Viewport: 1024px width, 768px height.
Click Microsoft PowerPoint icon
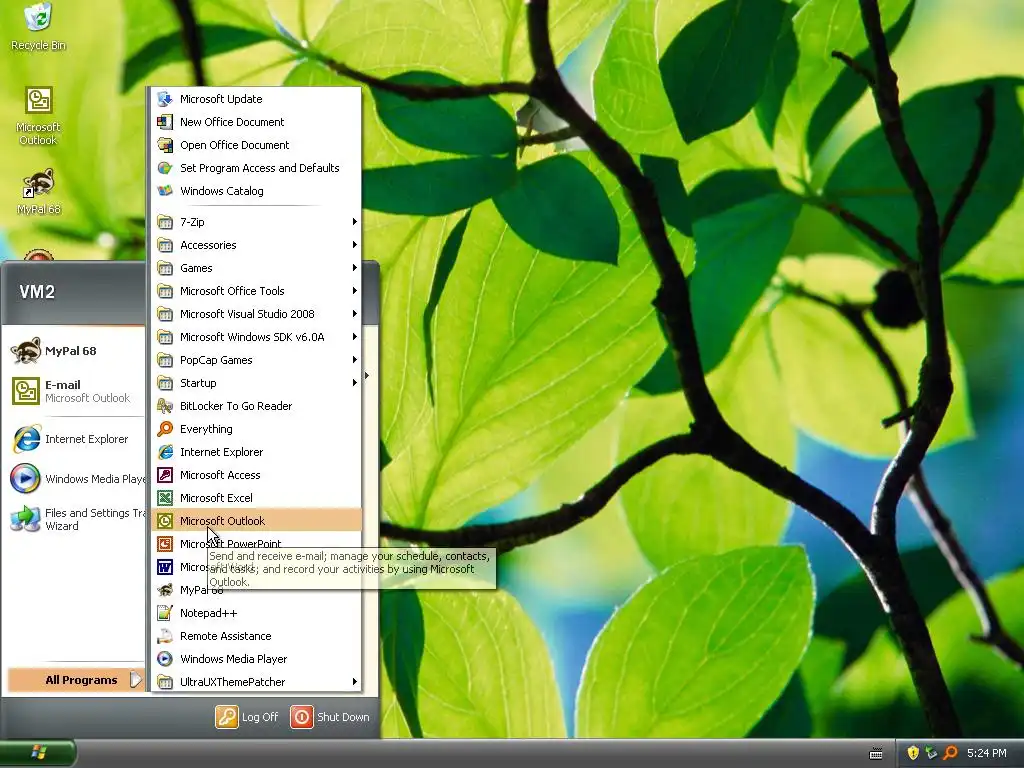point(165,543)
